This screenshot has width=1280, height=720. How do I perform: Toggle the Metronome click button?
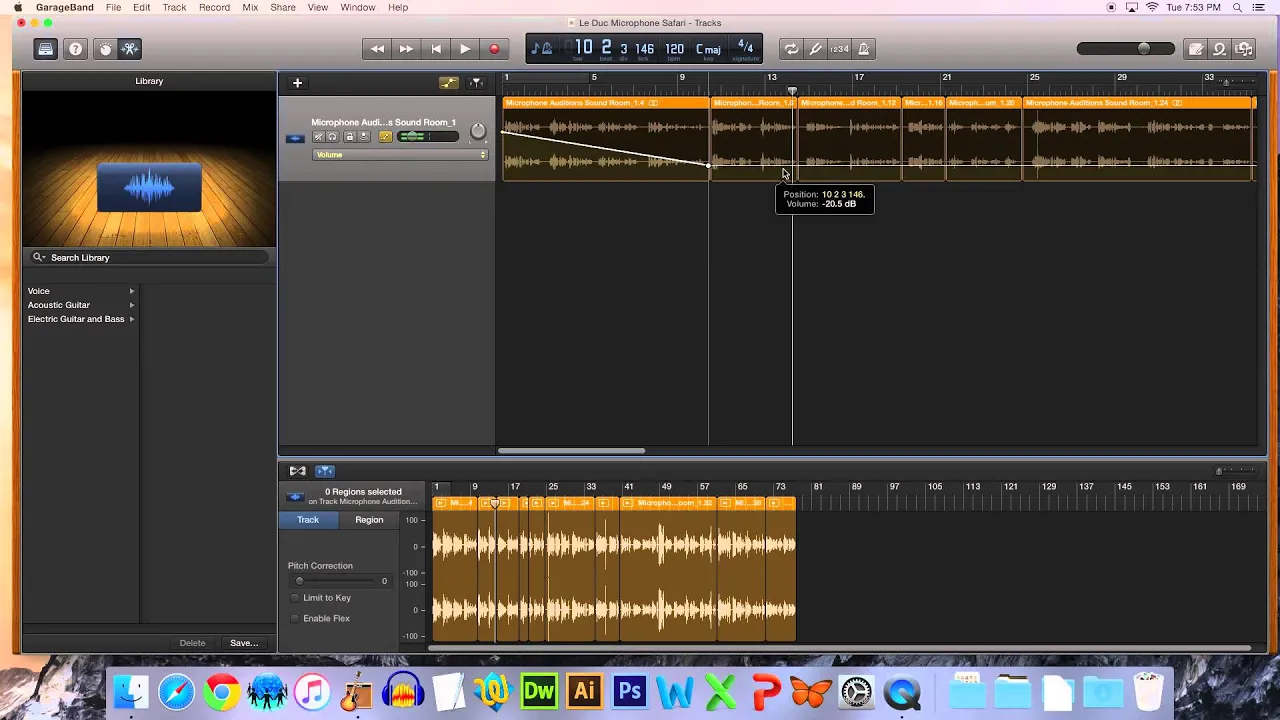point(864,49)
